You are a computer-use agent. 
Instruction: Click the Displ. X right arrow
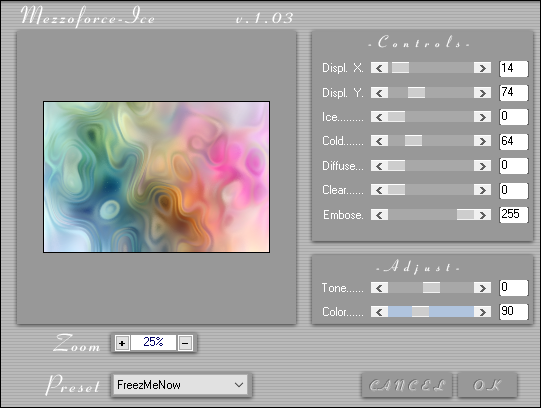pos(482,68)
